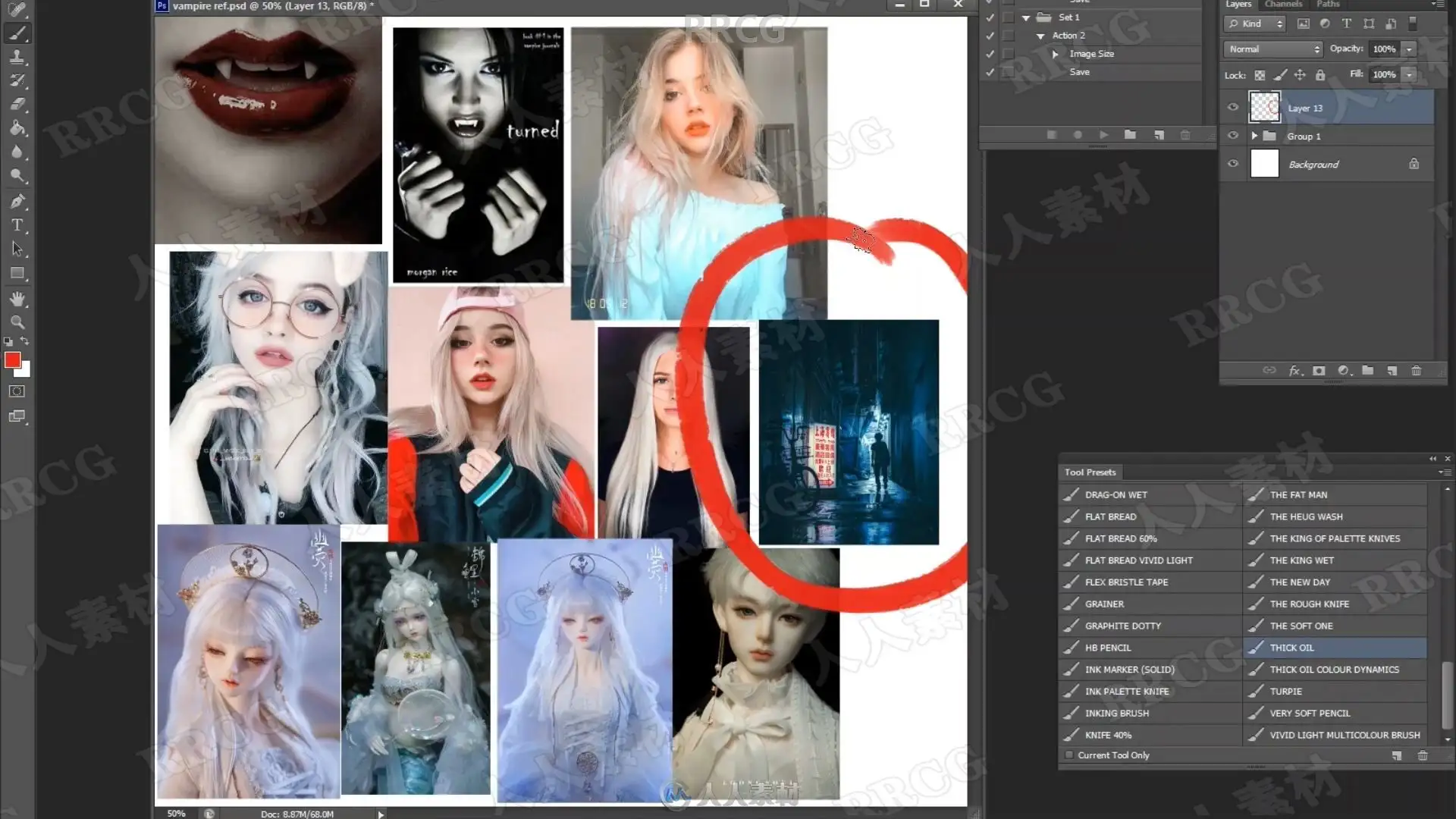Toggle visibility of the Background layer

[x=1233, y=164]
